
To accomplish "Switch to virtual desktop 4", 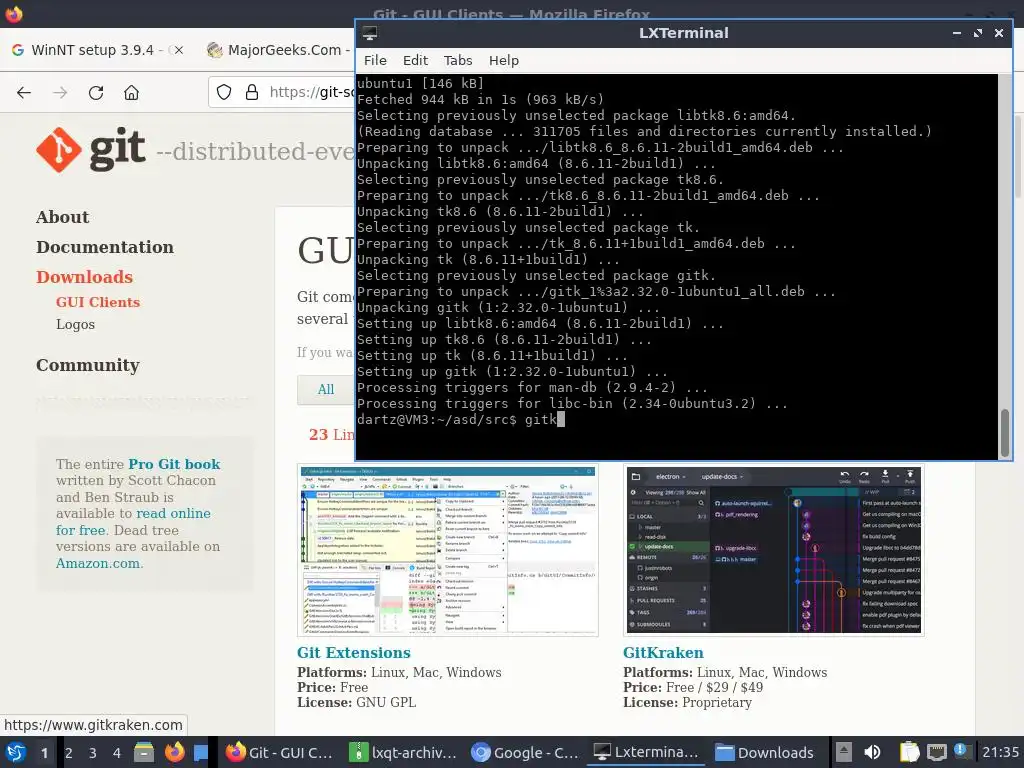I will pyautogui.click(x=117, y=752).
